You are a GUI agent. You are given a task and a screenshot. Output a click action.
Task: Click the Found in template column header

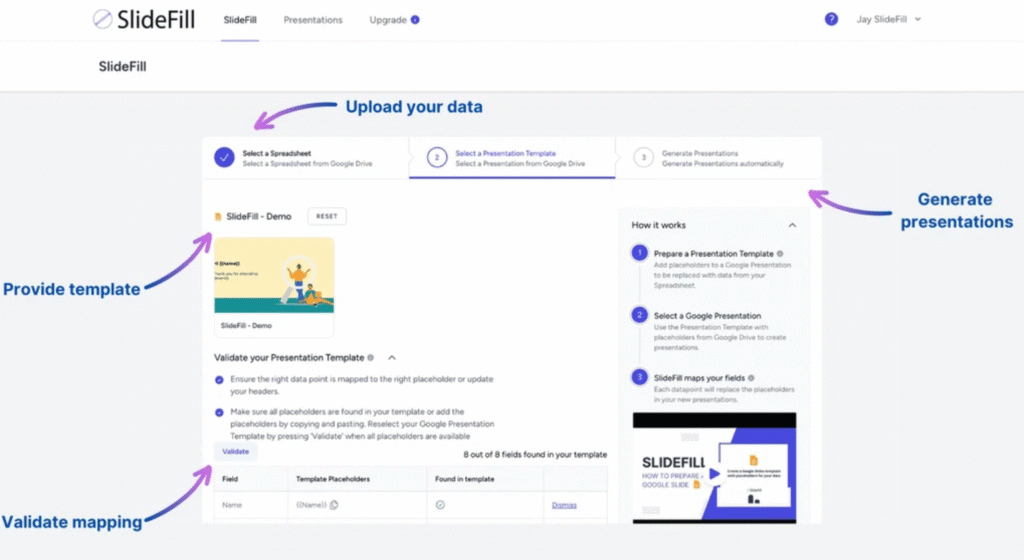[465, 479]
